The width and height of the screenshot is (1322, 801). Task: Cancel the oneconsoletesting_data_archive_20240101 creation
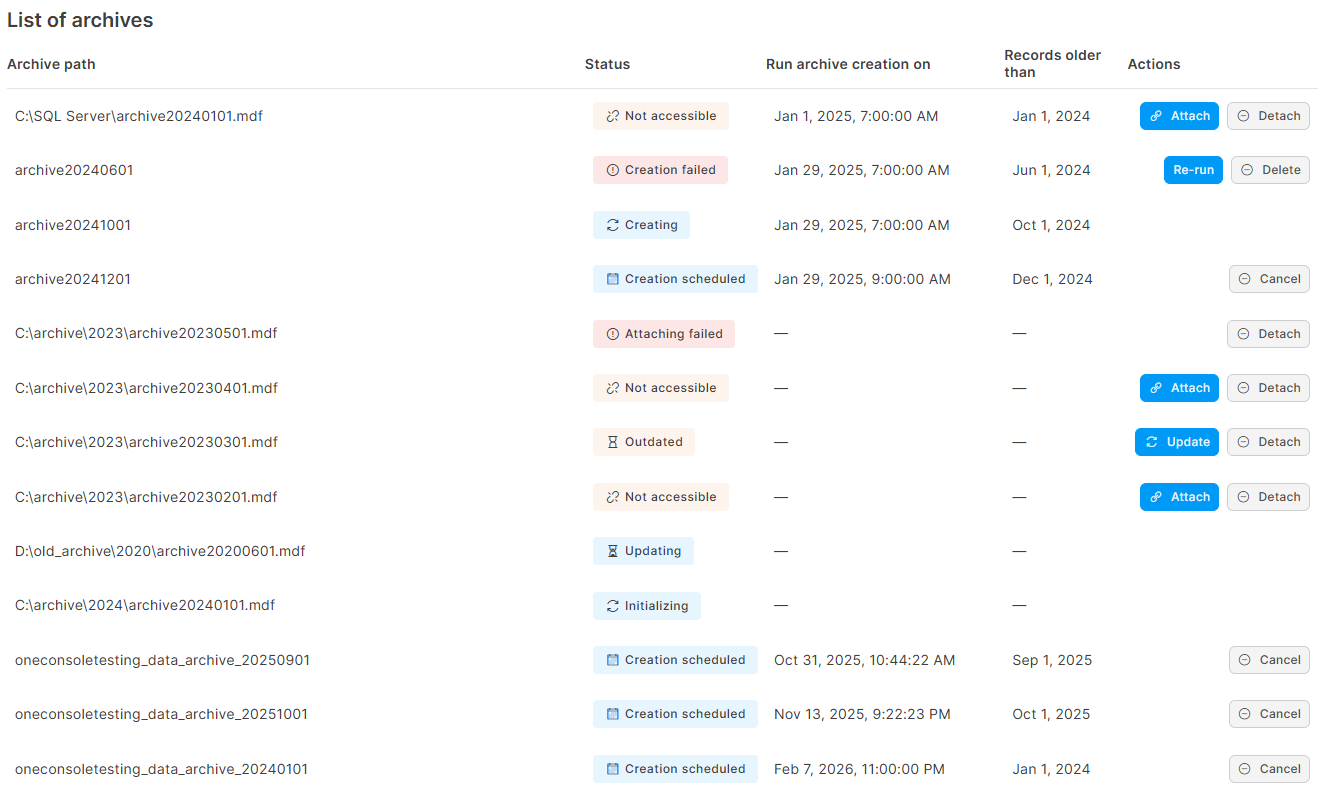coord(1269,769)
